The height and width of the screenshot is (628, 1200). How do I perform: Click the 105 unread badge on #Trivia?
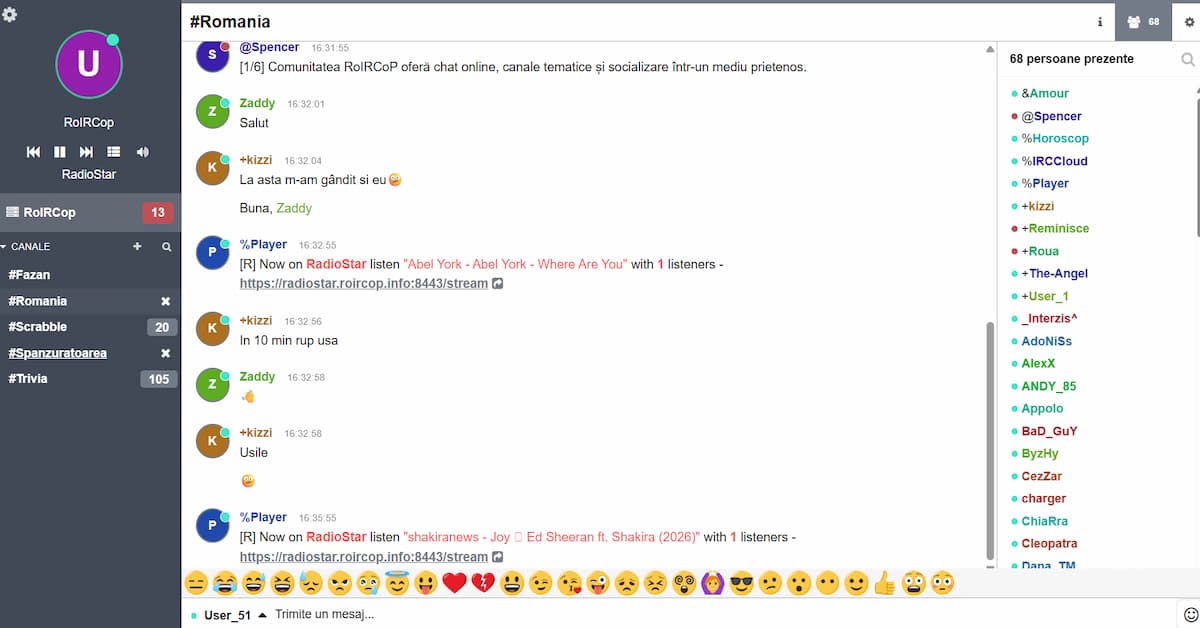[x=159, y=379]
